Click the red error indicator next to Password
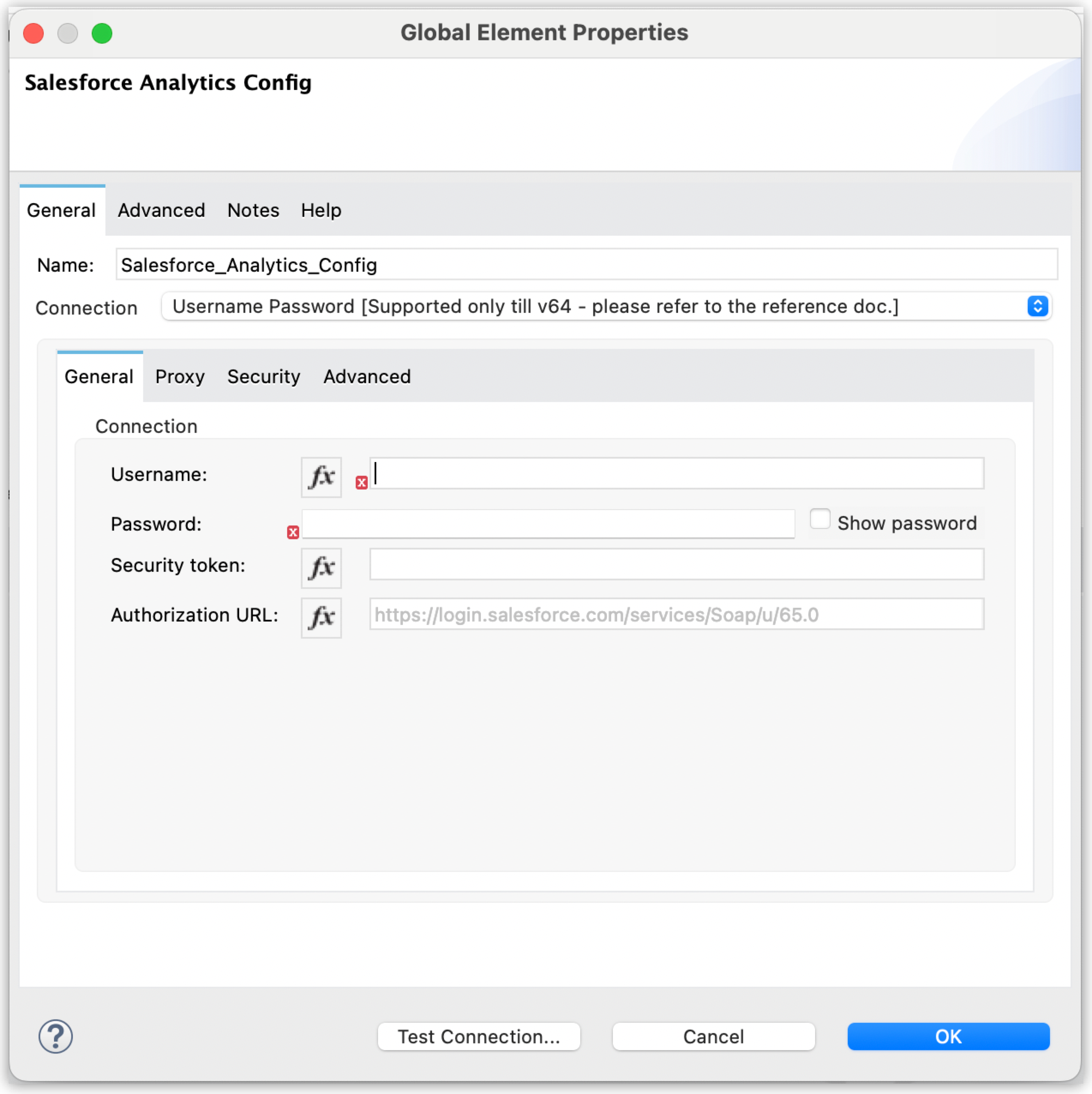This screenshot has height=1094, width=1092. tap(293, 532)
